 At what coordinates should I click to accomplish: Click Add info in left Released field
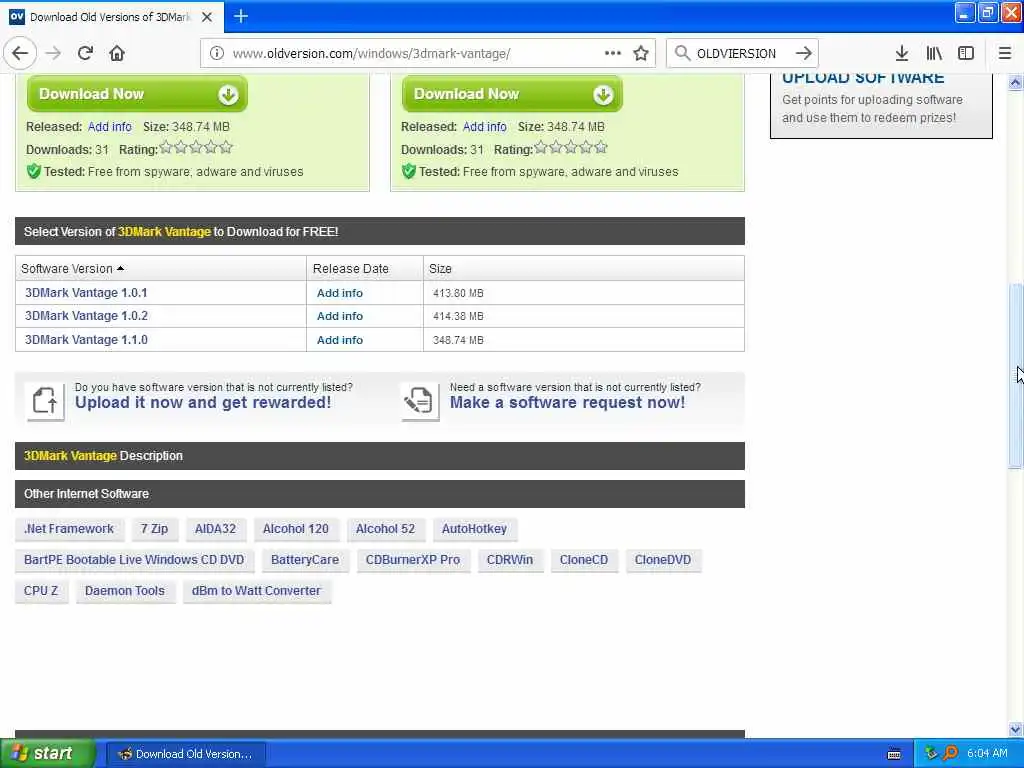(x=110, y=127)
